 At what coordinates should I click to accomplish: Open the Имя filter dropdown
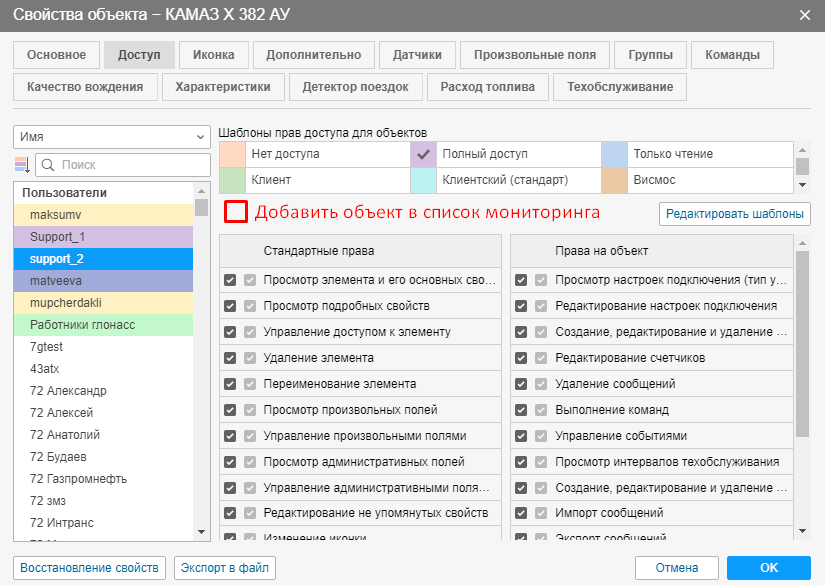110,137
